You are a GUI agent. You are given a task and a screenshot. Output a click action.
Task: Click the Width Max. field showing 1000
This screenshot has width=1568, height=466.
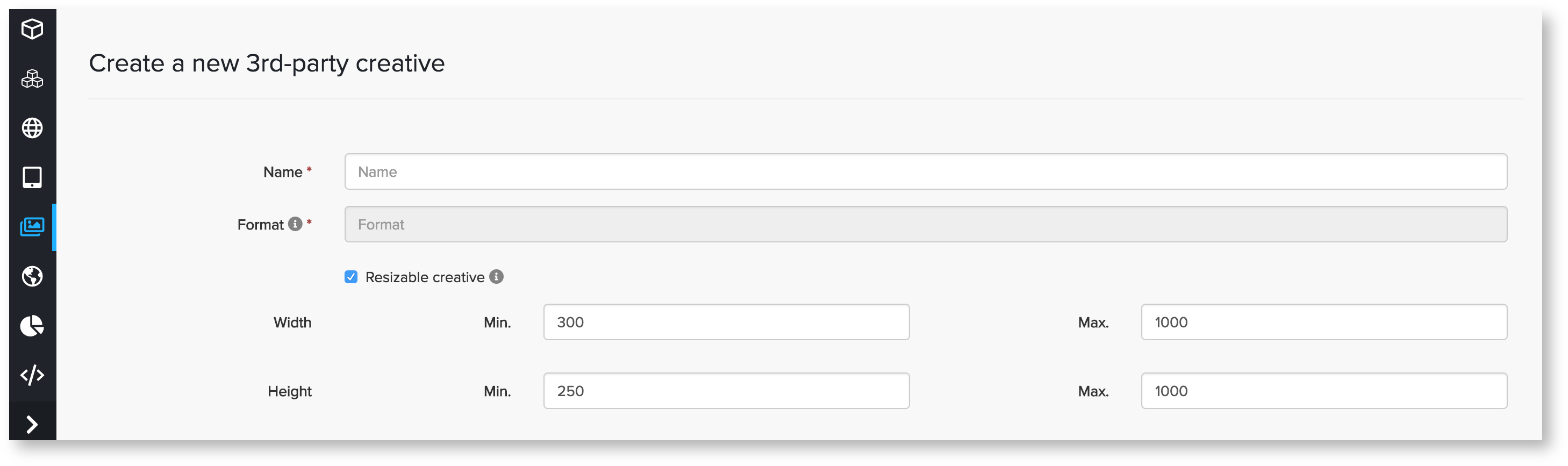1323,322
